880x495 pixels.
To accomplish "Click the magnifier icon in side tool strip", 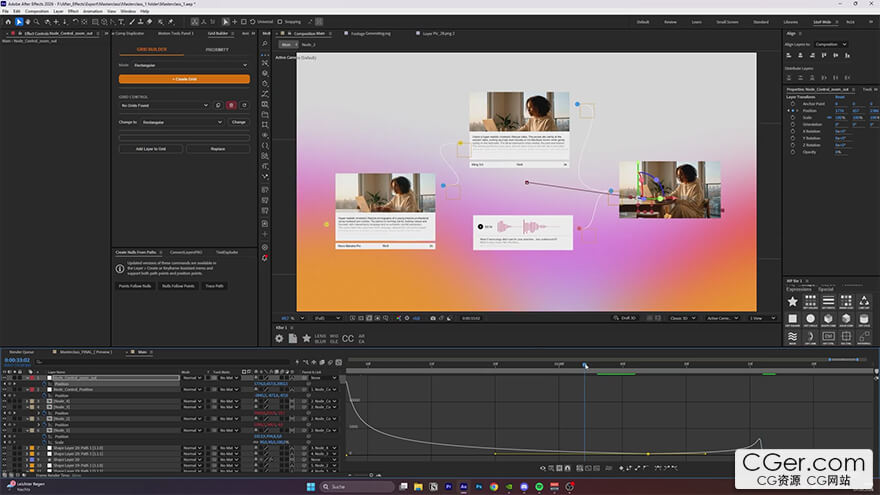I will [x=265, y=43].
